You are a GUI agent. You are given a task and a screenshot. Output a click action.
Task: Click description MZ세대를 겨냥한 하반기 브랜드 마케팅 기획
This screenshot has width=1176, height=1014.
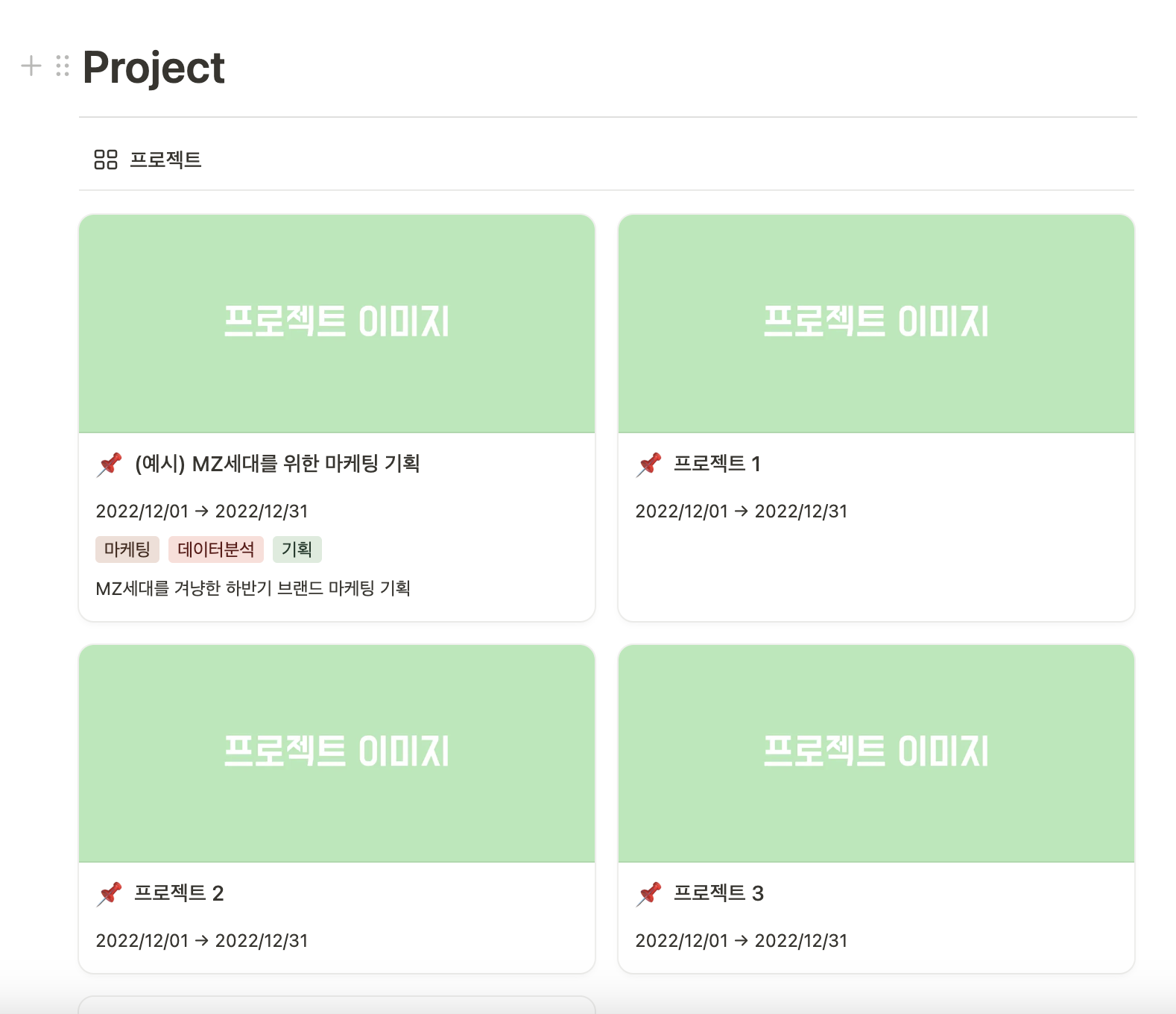(x=253, y=588)
